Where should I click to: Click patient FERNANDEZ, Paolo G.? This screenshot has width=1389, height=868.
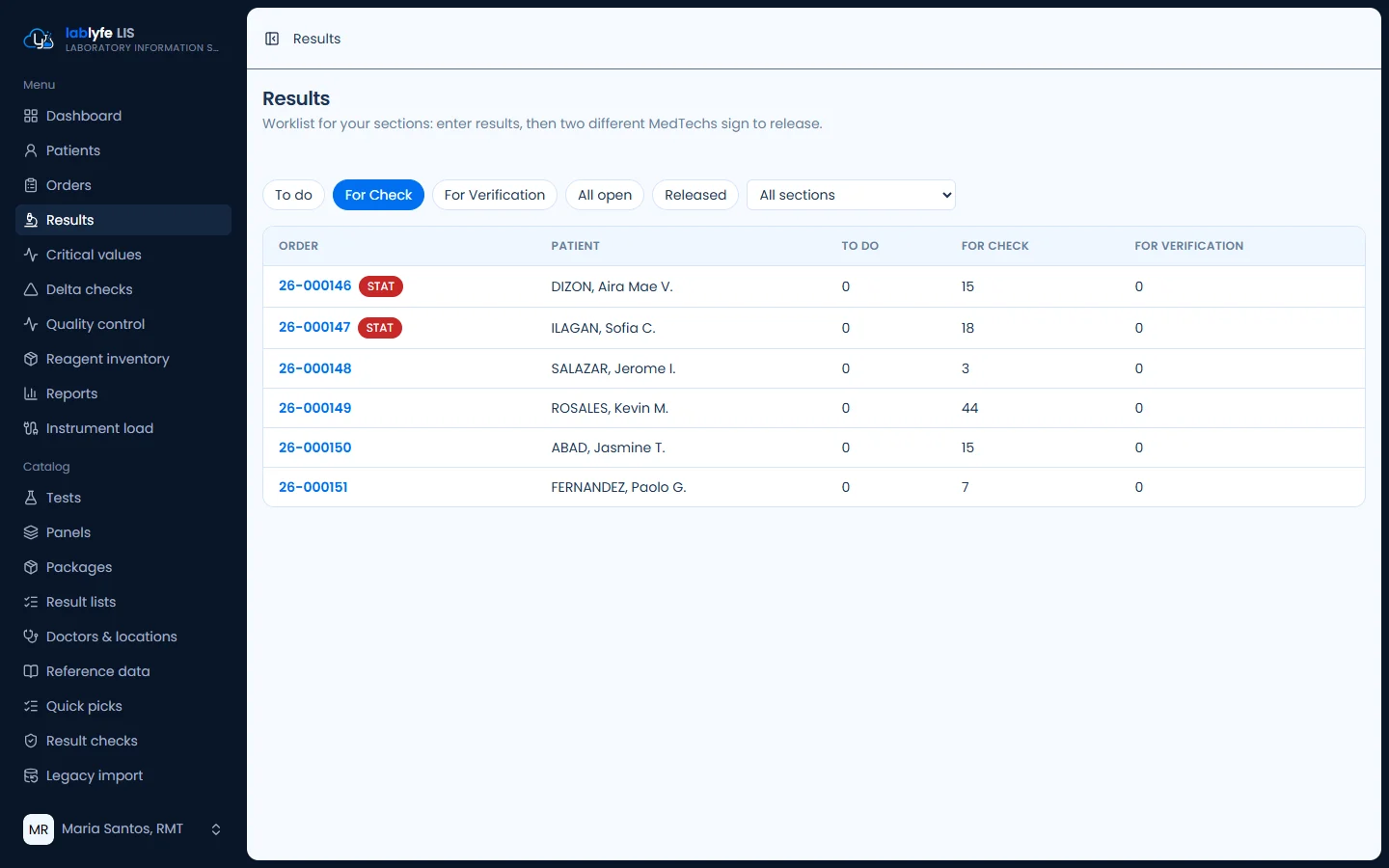tap(618, 487)
